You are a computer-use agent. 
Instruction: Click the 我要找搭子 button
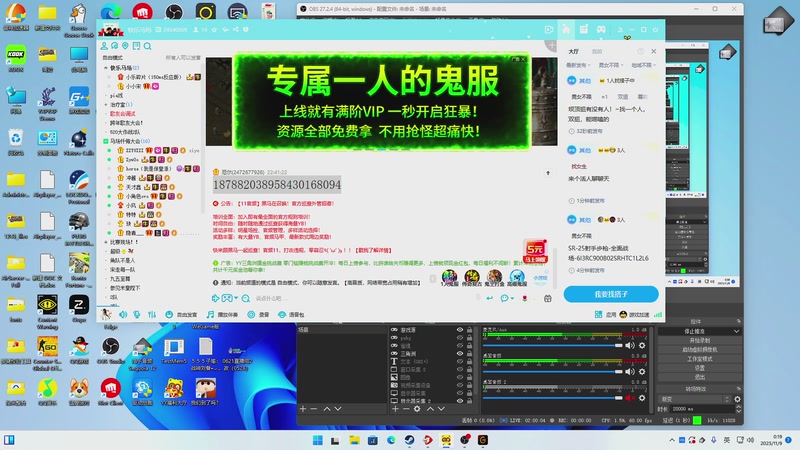click(x=611, y=294)
